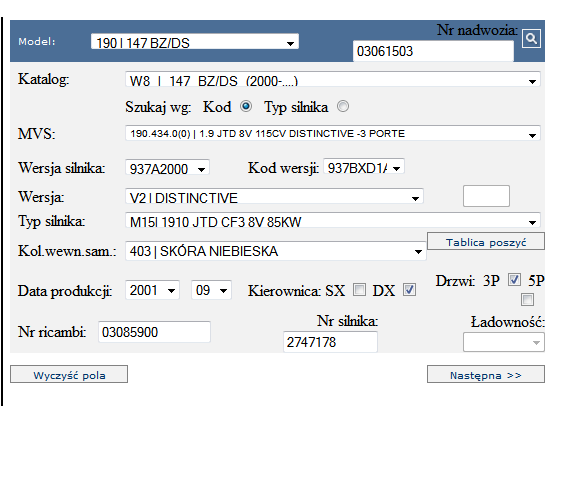This screenshot has height=493, width=564.
Task: Expand the Katalog dropdown list
Action: coord(333,80)
